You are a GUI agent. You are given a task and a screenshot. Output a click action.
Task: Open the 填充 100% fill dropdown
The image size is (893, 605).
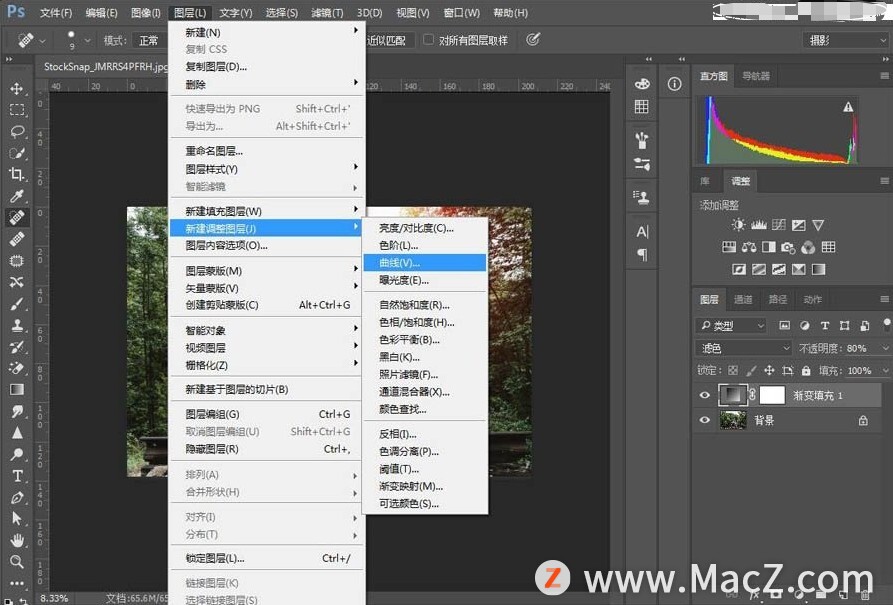click(885, 371)
